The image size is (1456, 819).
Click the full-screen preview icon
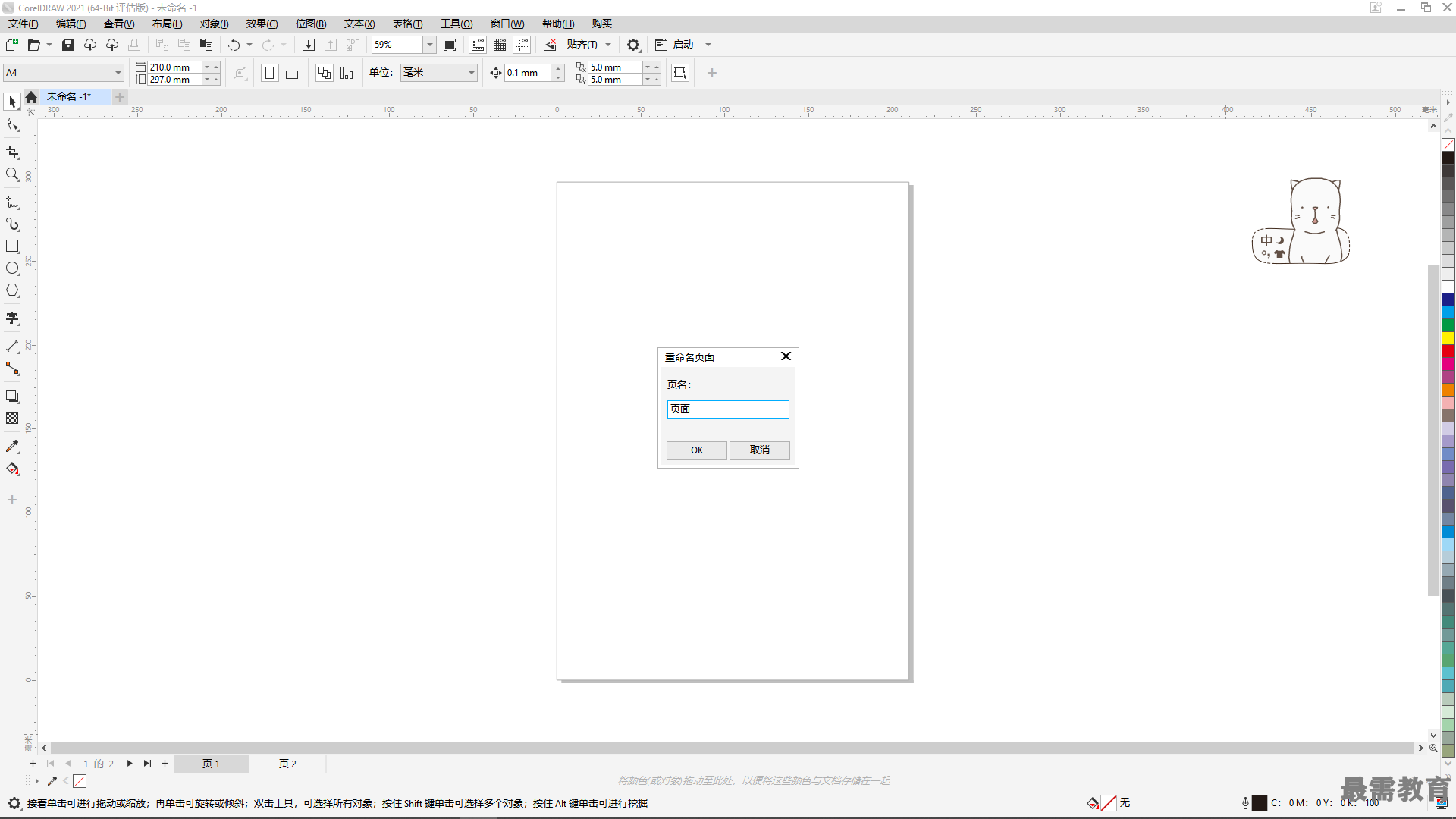tap(450, 45)
